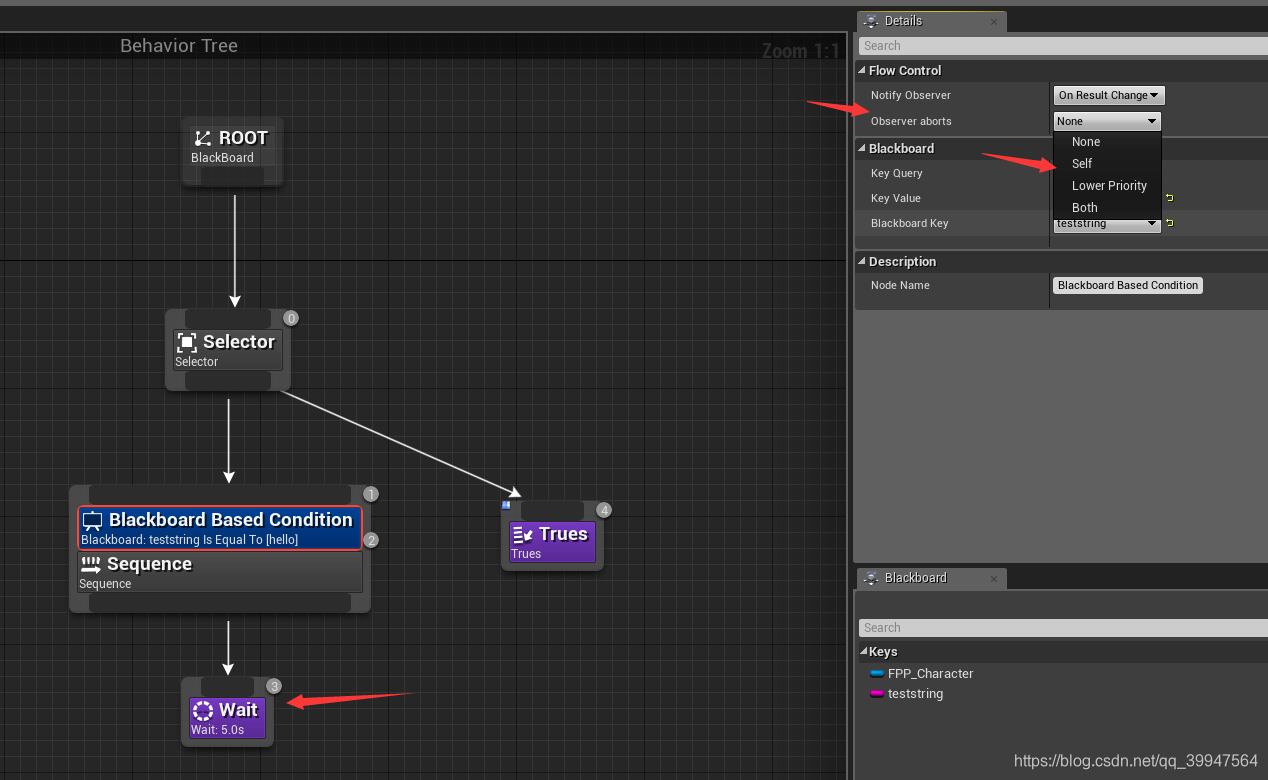This screenshot has height=780, width=1268.
Task: Collapse the Keys category
Action: click(x=863, y=652)
